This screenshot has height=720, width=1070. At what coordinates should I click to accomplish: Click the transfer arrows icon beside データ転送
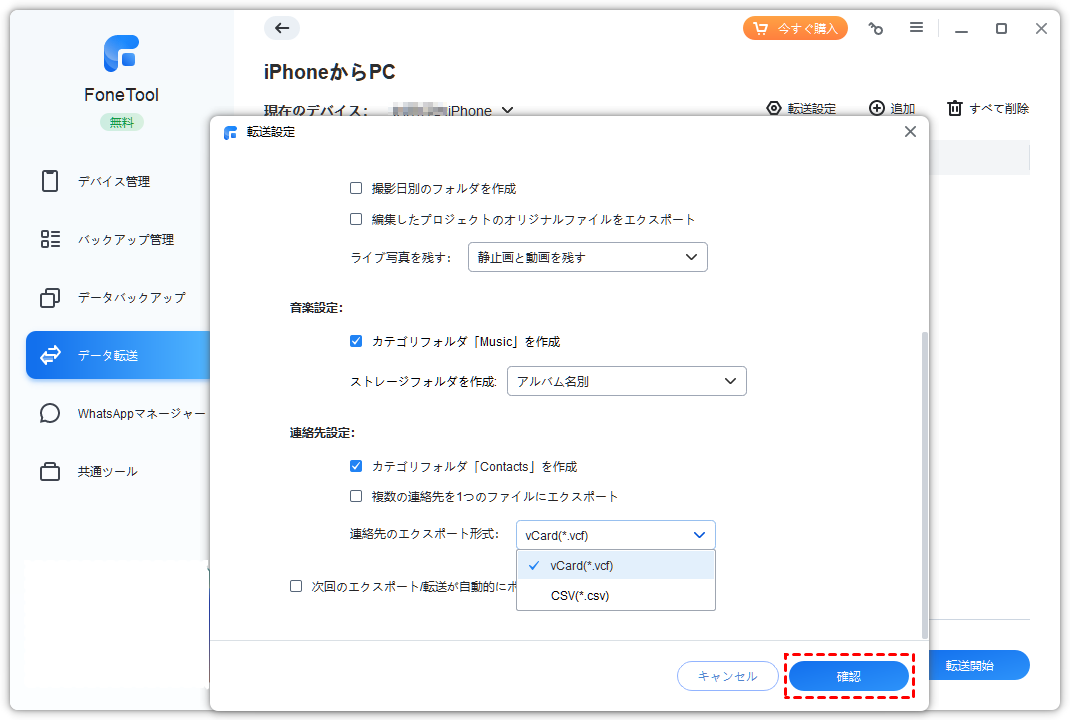[x=50, y=355]
